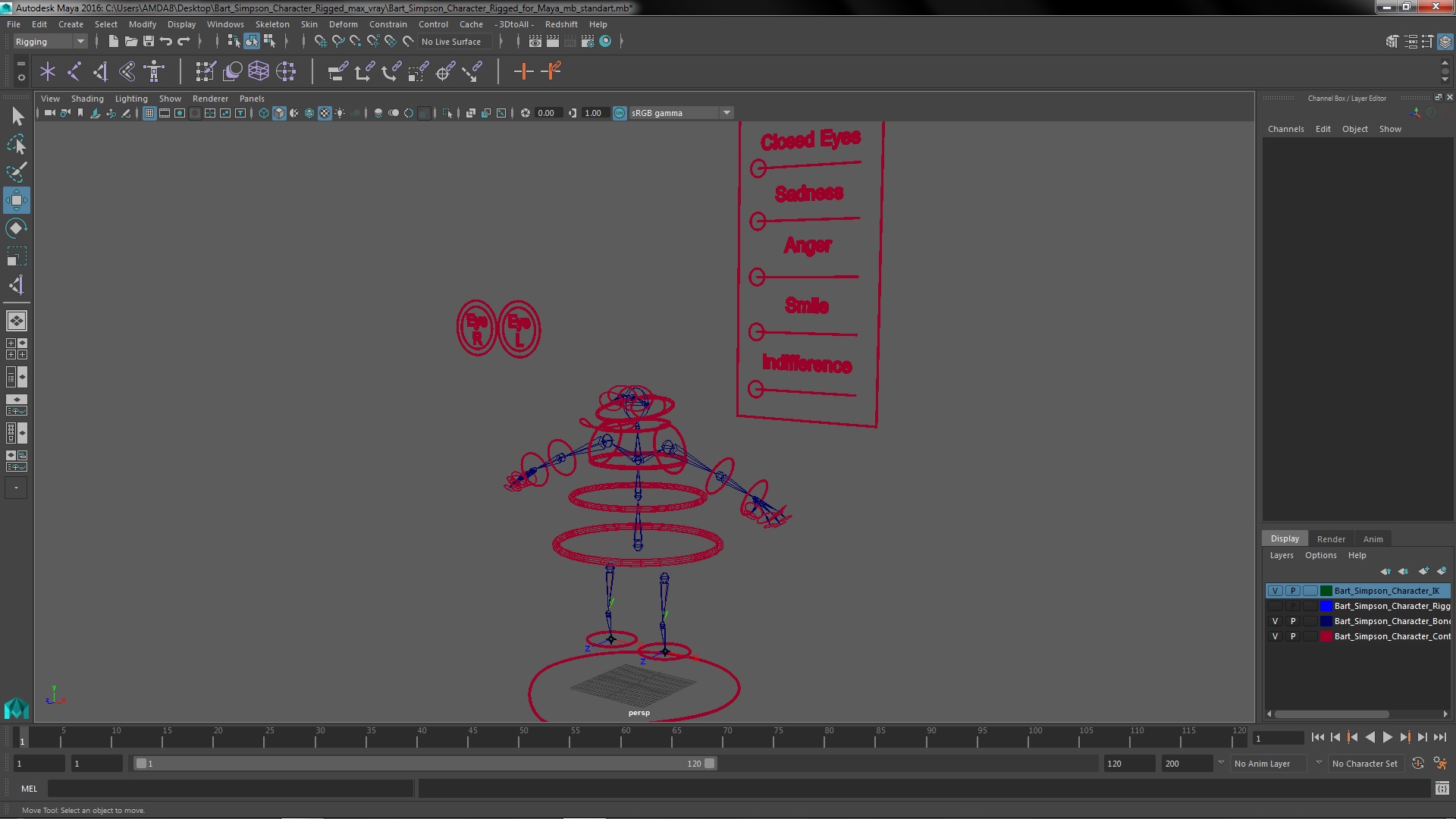Toggle visibility of Bart_Simpson_Character_IK layer
Screen dimensions: 1456x819
point(1275,591)
